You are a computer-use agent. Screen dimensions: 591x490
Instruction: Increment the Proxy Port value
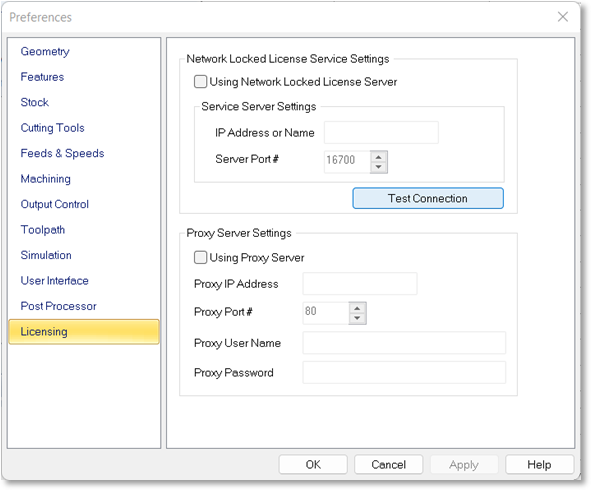[357, 308]
